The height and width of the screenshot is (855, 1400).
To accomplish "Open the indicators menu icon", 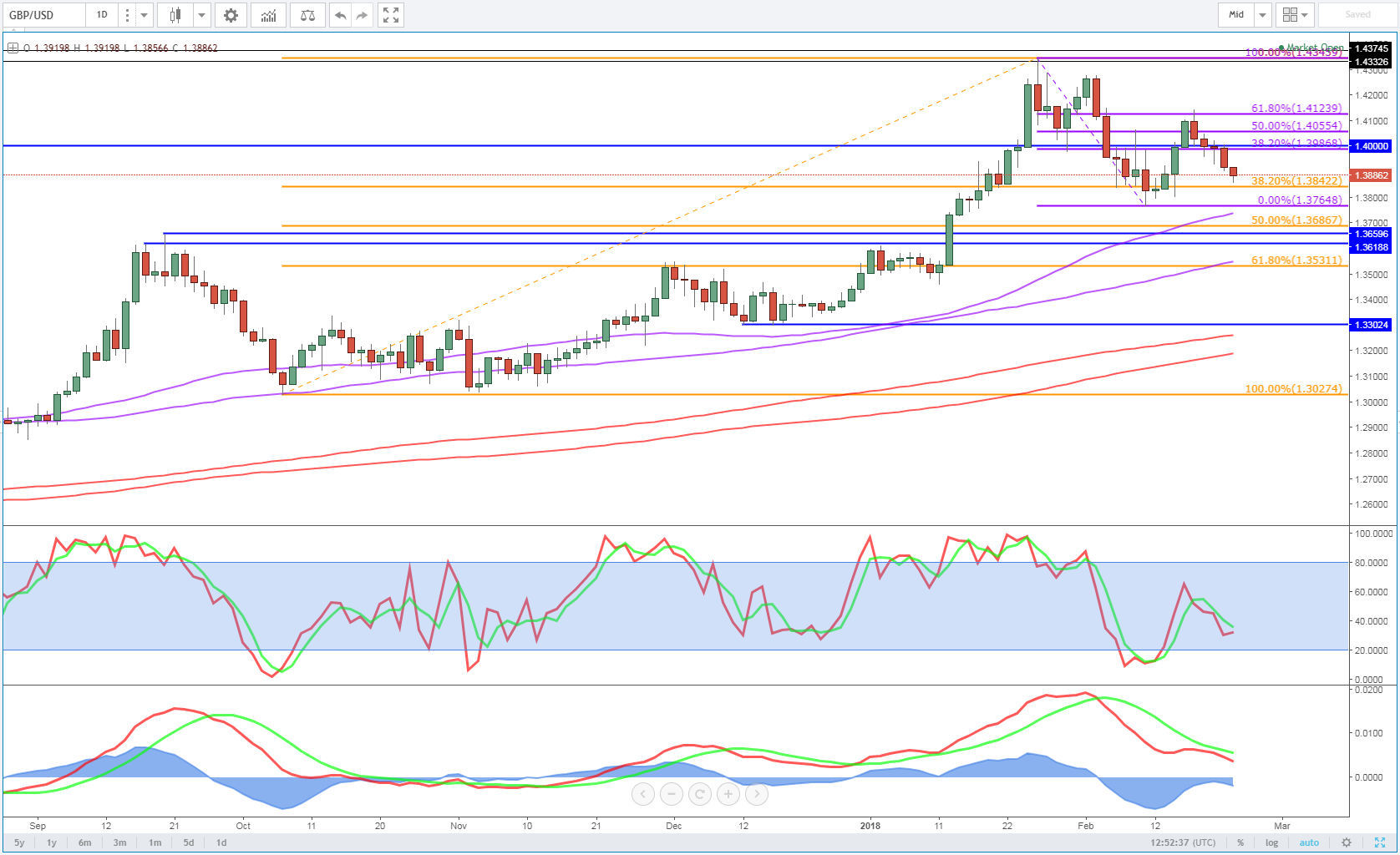I will 268,15.
